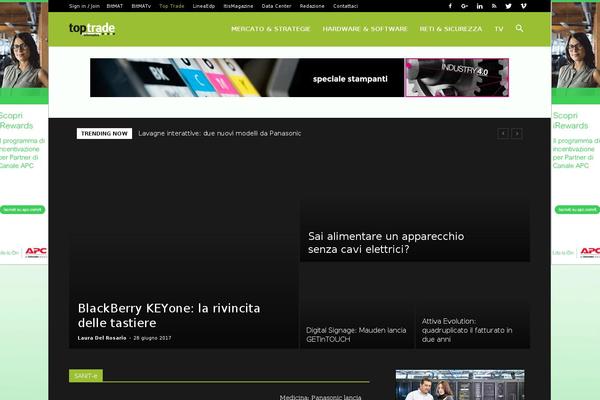Open Medicina: Panasonic lancia article
Image resolution: width=600 pixels, height=400 pixels.
tap(320, 397)
